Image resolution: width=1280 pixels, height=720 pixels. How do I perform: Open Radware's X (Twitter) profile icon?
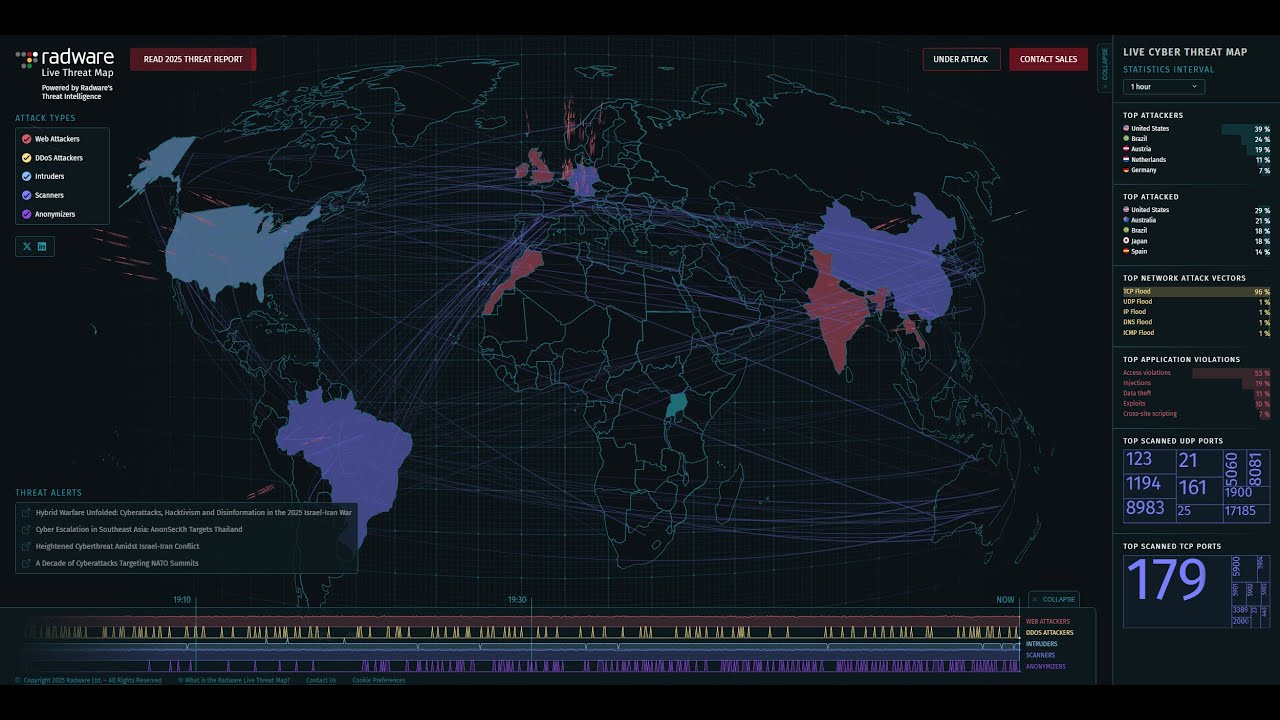(27, 246)
